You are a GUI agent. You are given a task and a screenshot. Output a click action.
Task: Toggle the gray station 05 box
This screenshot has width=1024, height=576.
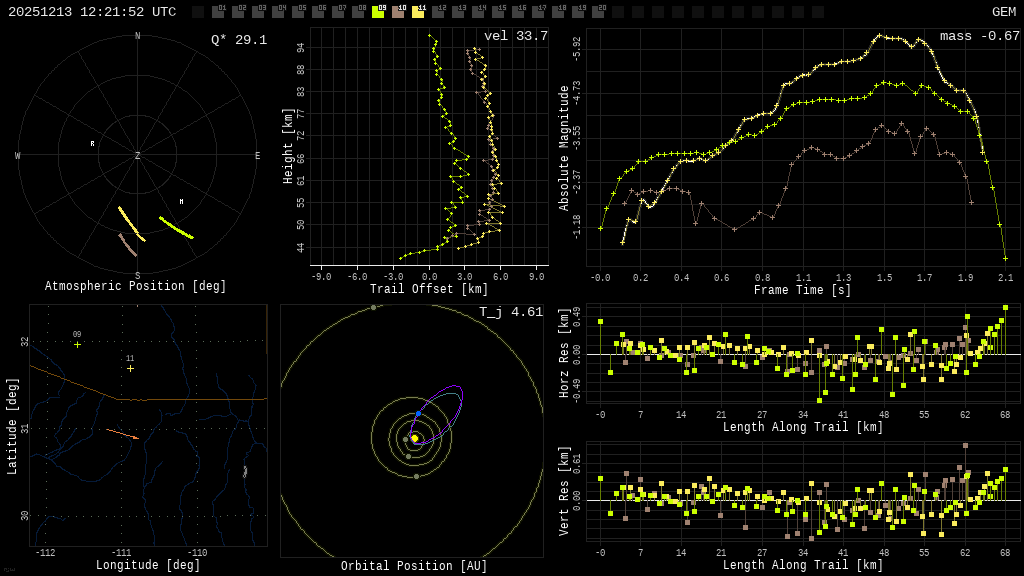pyautogui.click(x=298, y=12)
